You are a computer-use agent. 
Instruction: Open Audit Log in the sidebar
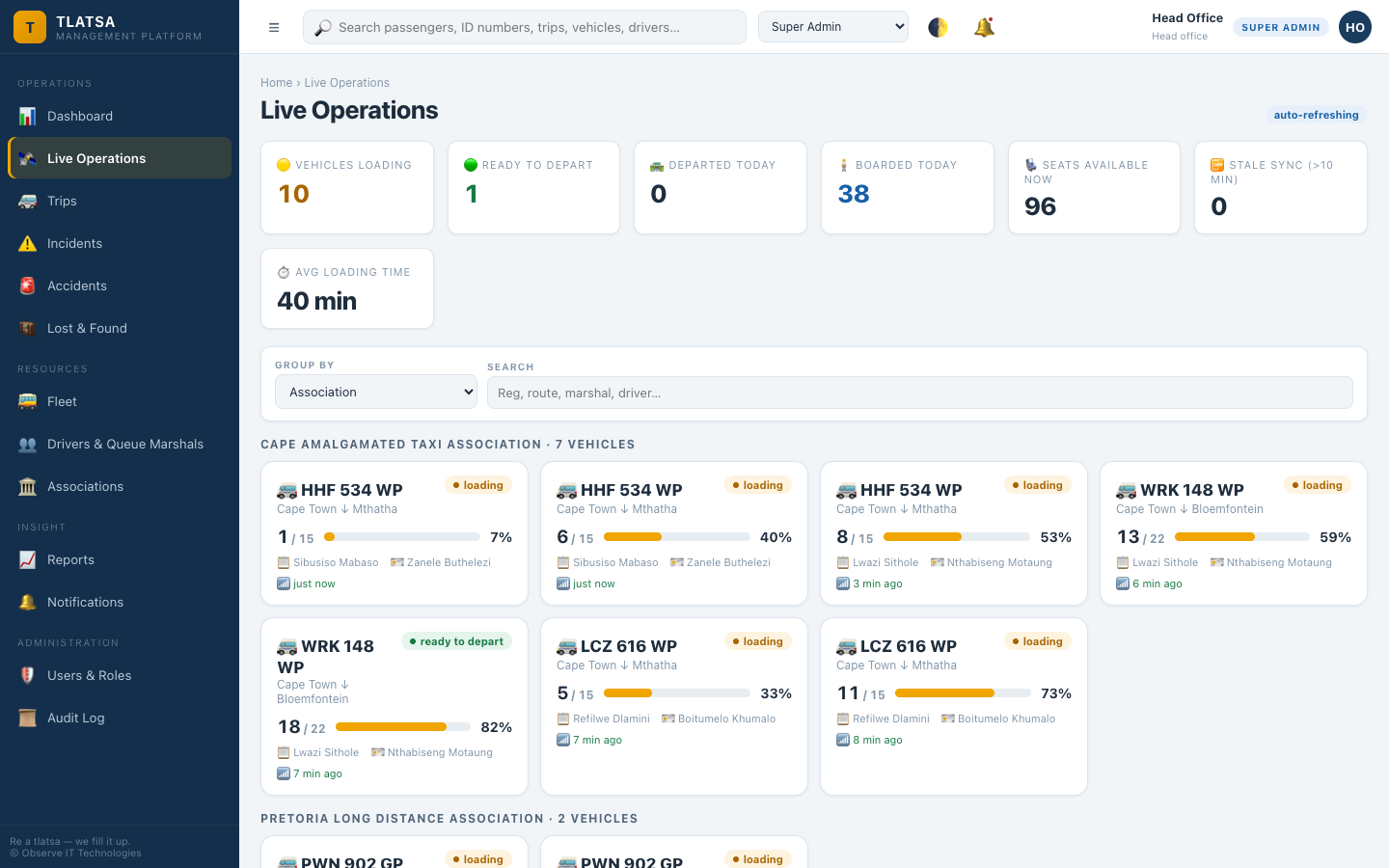point(120,718)
